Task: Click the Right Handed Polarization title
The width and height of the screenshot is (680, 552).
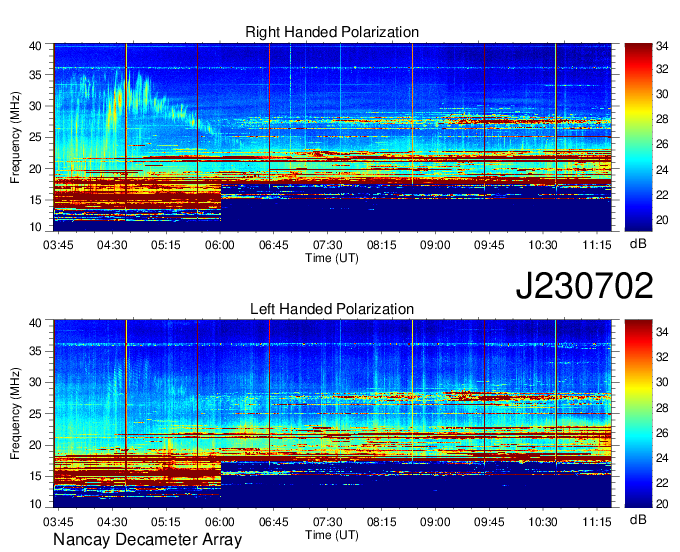Action: [332, 32]
